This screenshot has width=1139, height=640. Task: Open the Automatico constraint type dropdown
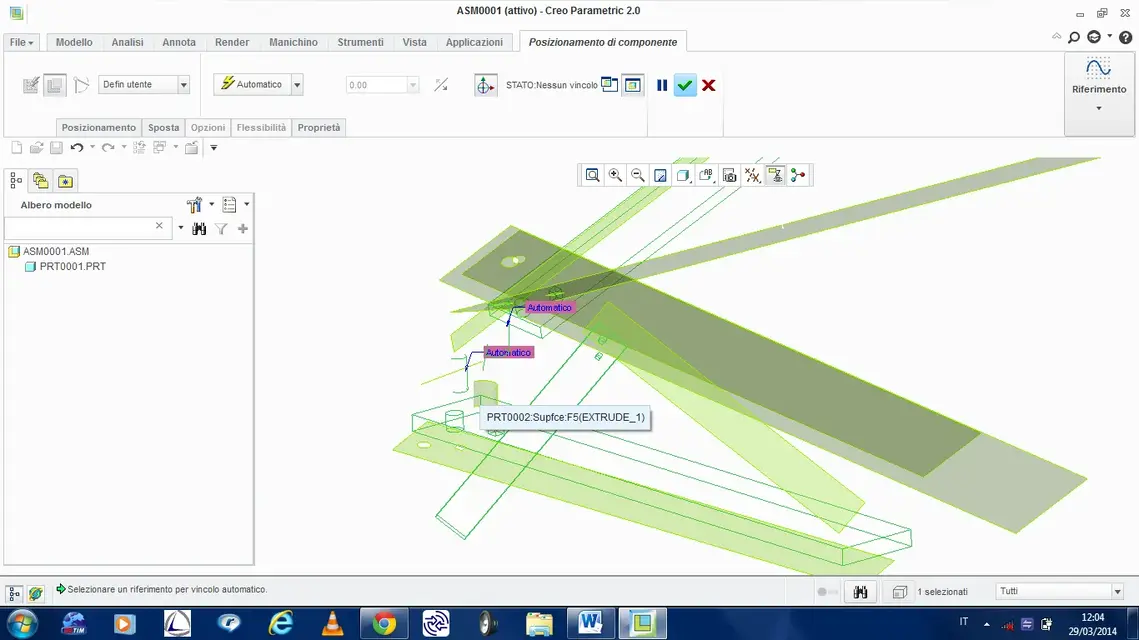click(x=297, y=85)
